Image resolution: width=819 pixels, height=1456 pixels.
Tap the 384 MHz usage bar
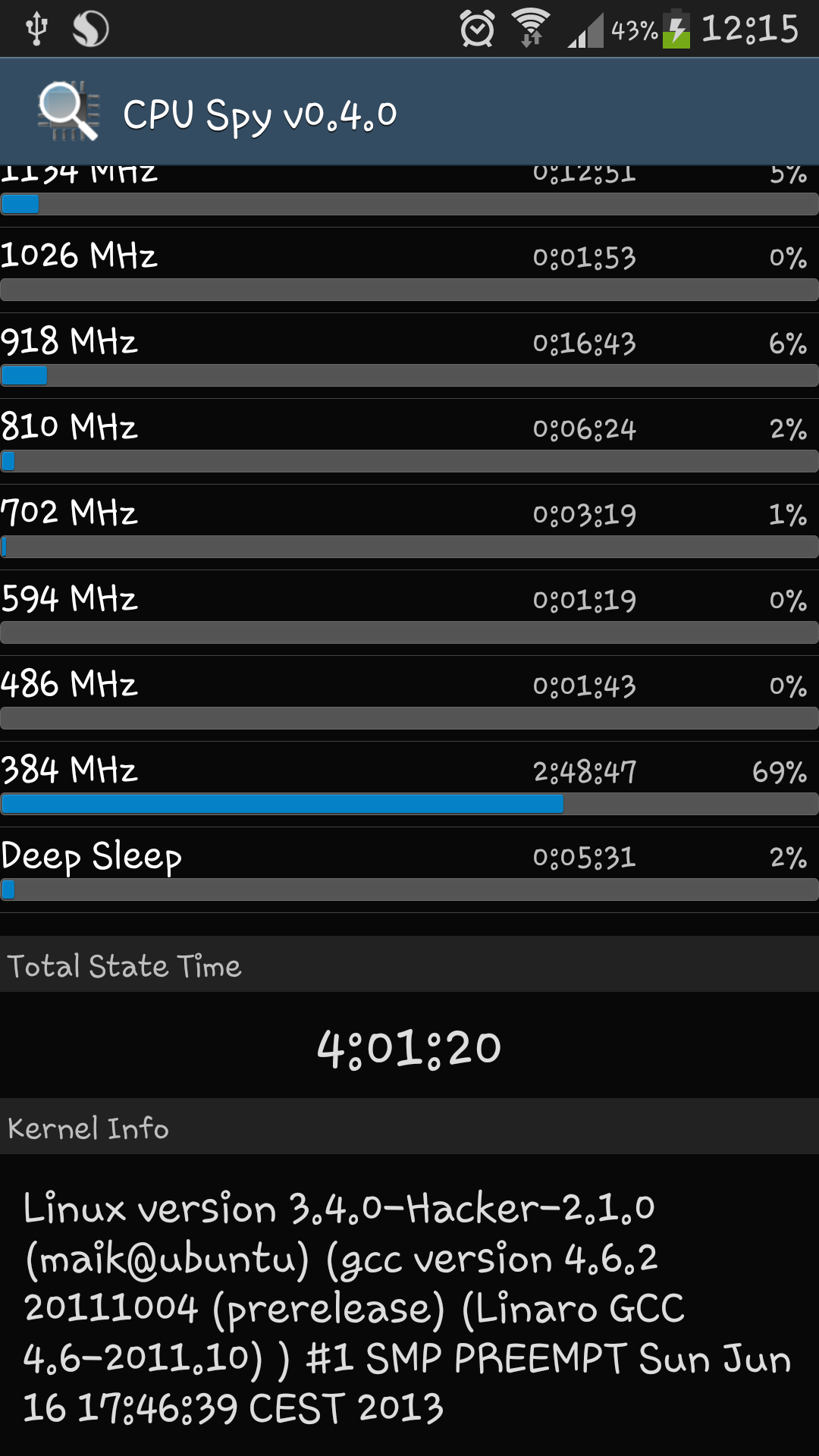(x=409, y=804)
